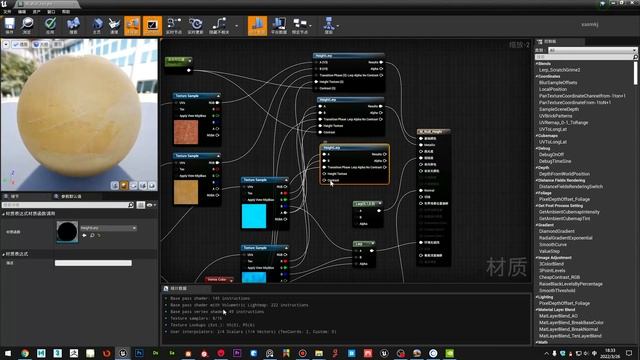
Task: Open Unreal Engine app in Windows taskbar
Action: point(122,353)
